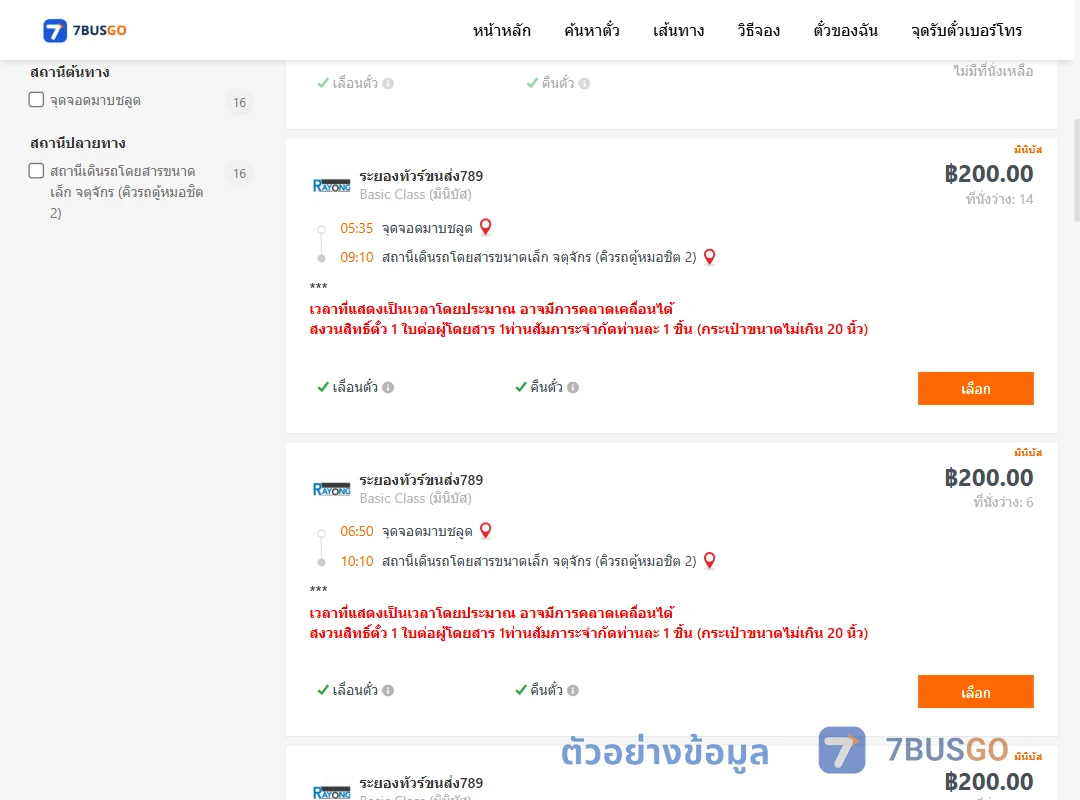Screen dimensions: 1080x800
Task: Select the 05:35 trip with เลือก button
Action: tap(975, 389)
